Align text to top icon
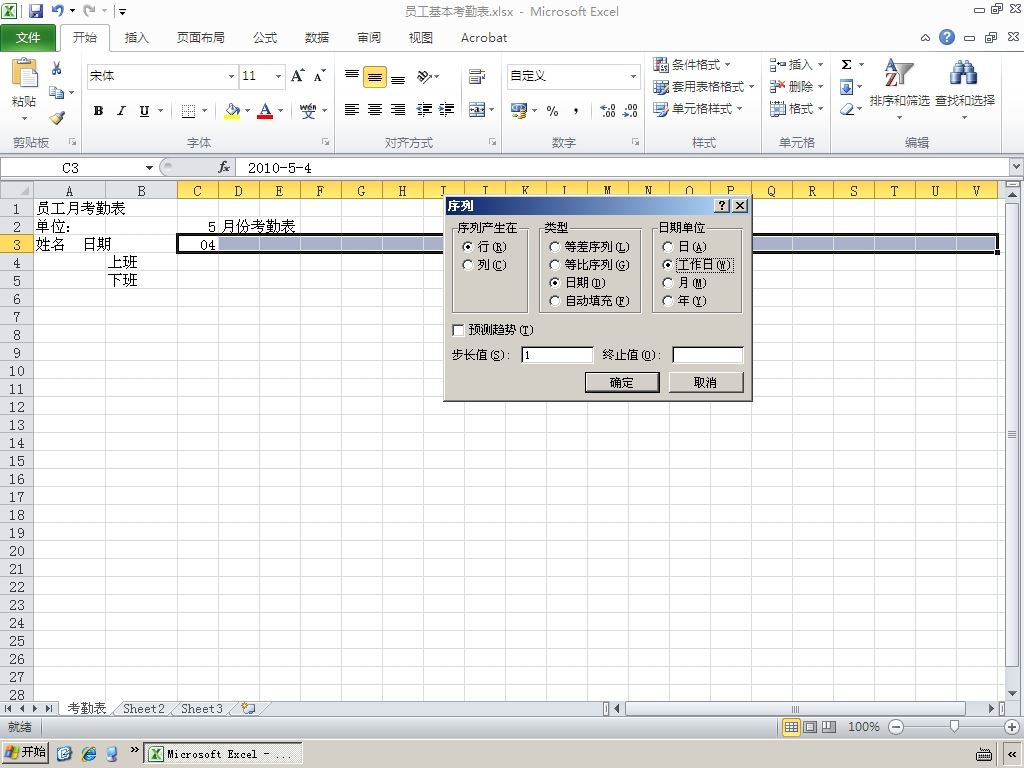 tap(352, 76)
